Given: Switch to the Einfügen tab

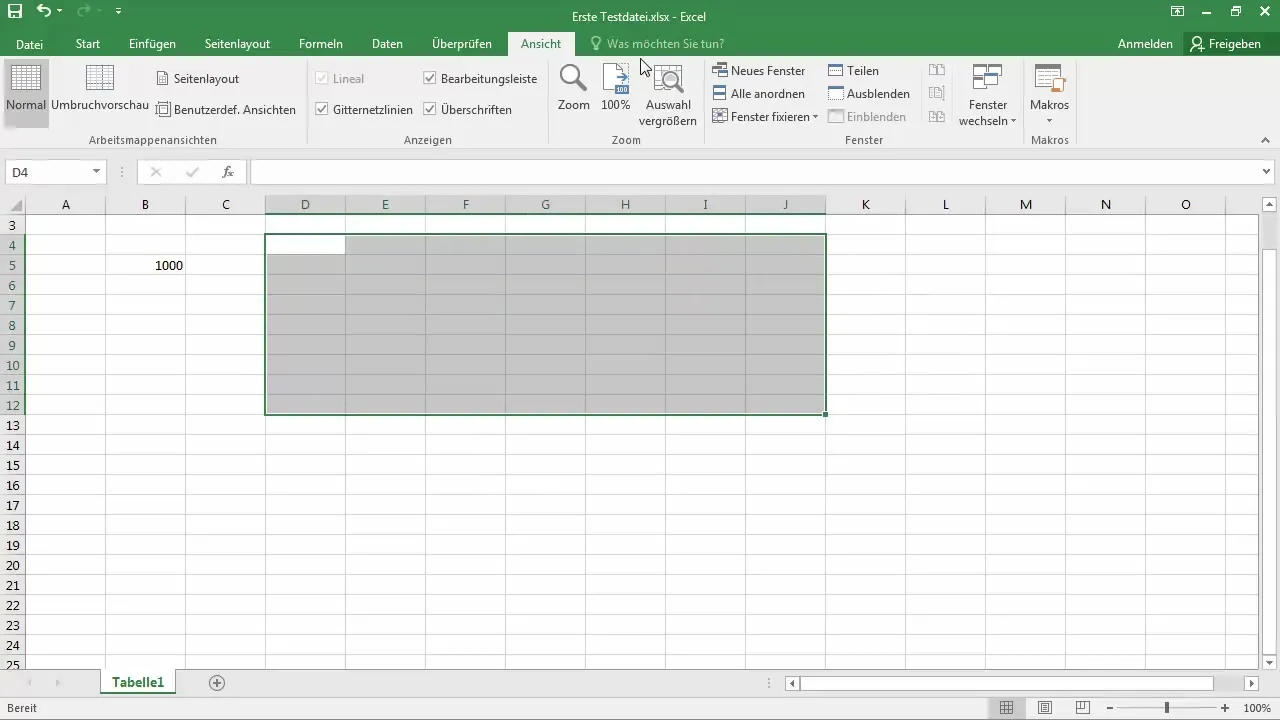Looking at the screenshot, I should 152,44.
